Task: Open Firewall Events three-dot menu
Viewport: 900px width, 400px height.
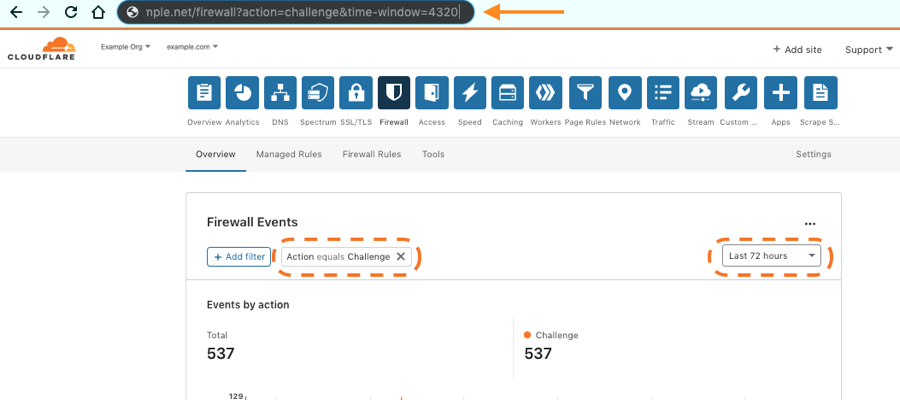Action: (810, 224)
